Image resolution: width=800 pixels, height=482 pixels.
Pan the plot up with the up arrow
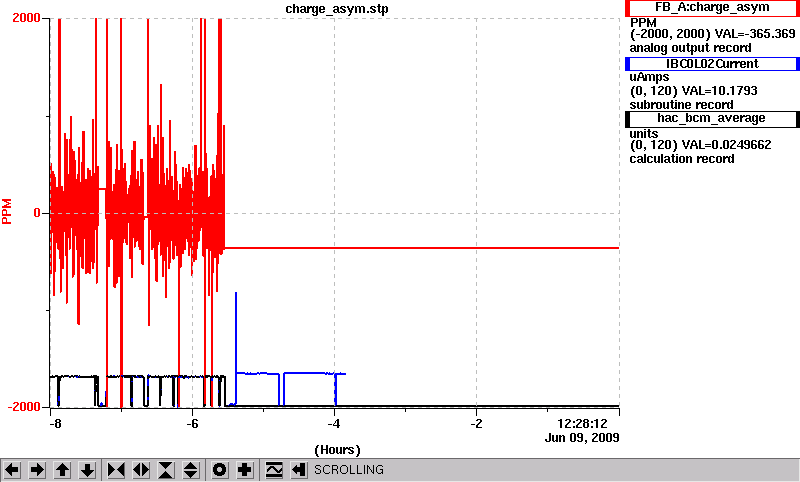point(62,470)
